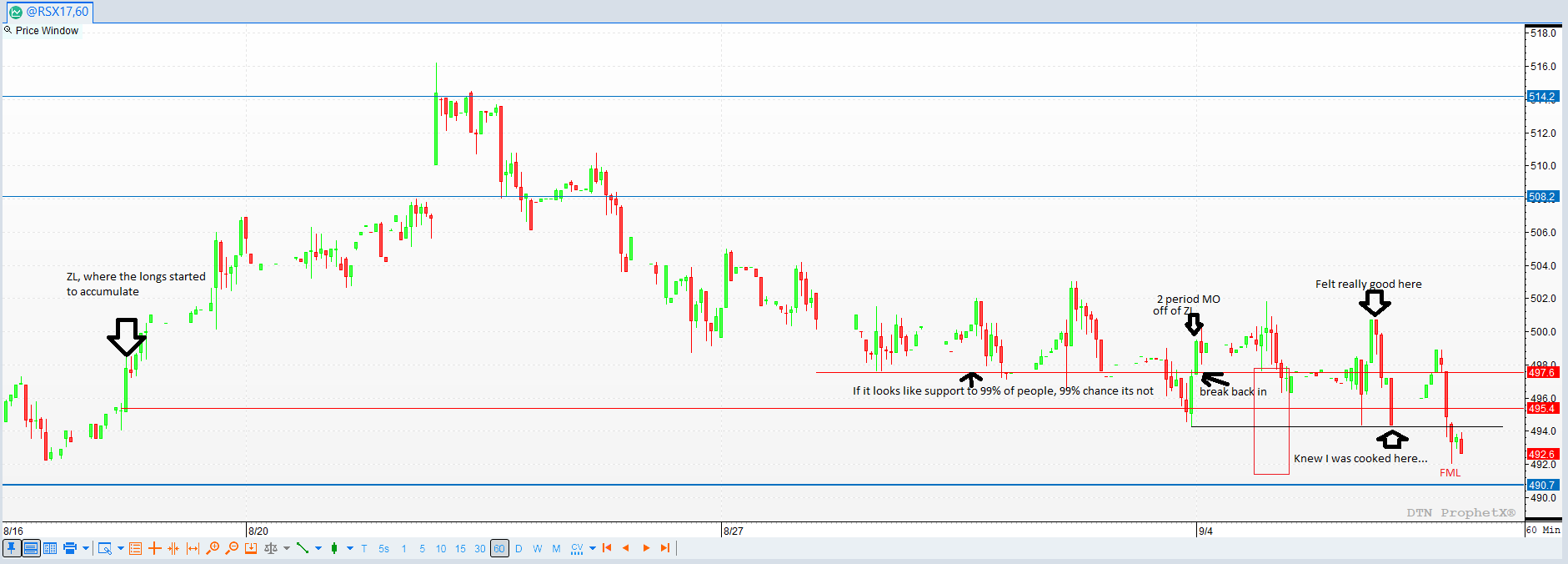The height and width of the screenshot is (564, 1568).
Task: Switch to Weekly W interval
Action: coord(538,549)
